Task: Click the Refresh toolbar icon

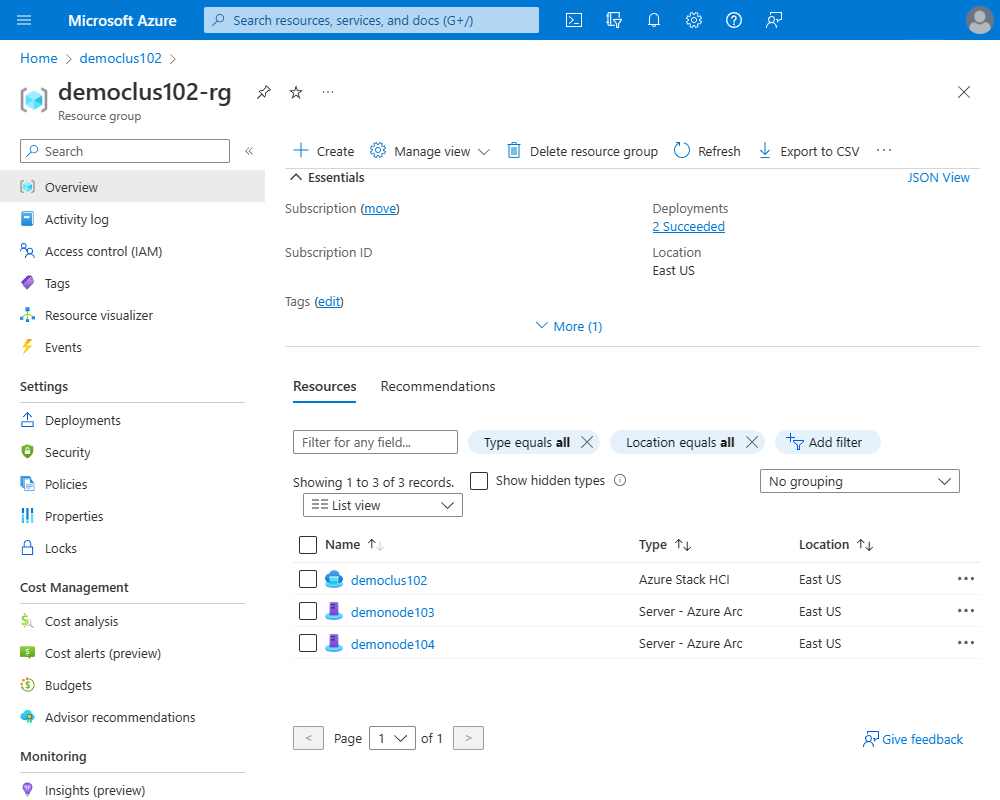Action: [682, 151]
